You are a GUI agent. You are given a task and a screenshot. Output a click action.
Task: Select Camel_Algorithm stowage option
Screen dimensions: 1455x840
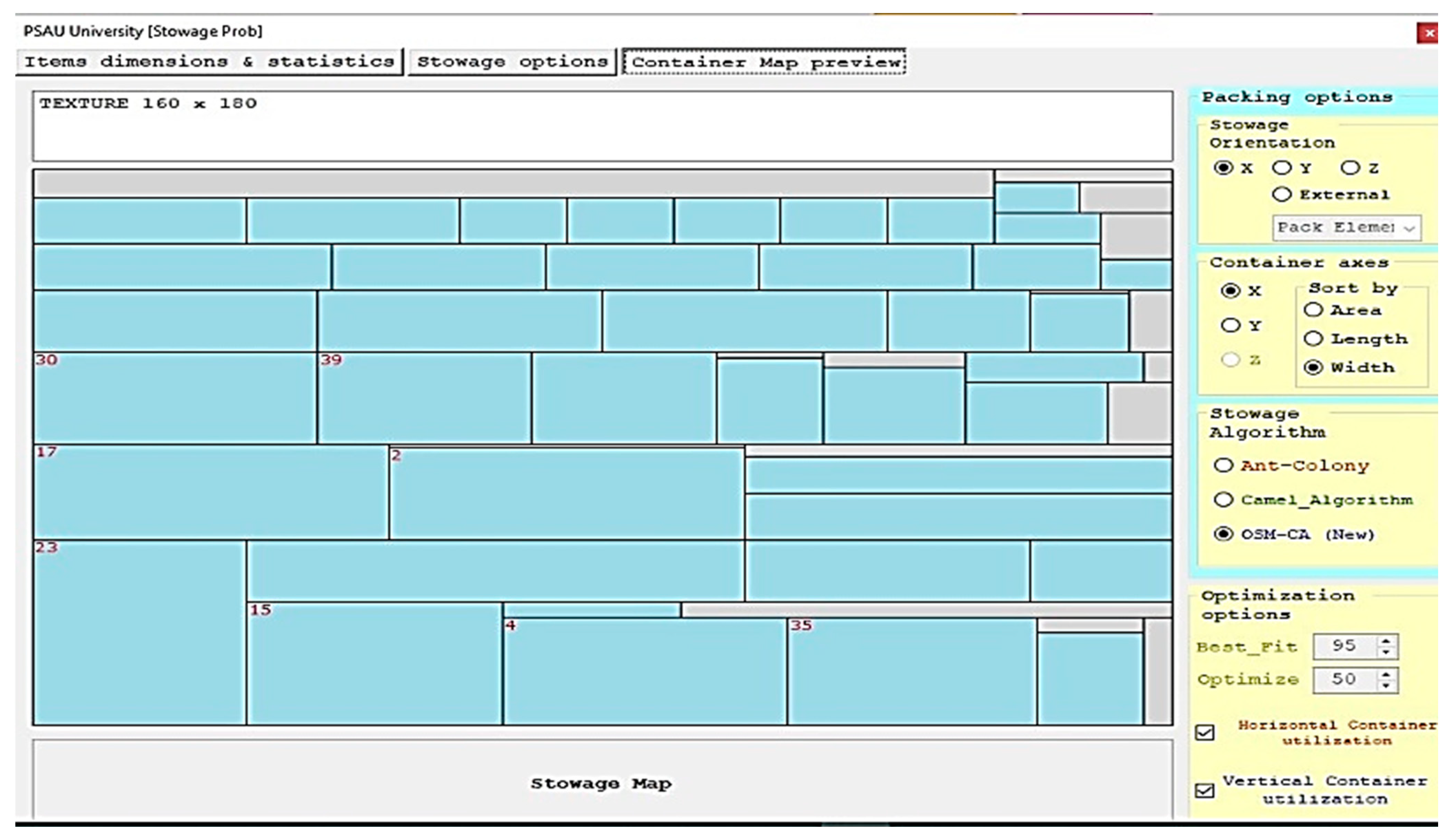point(1223,500)
